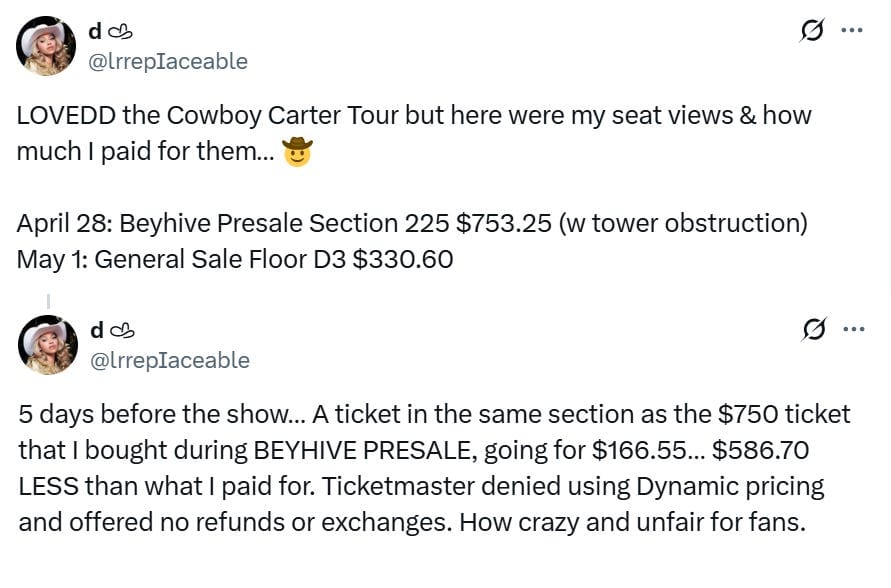
Task: Click the line listing the May 1 ticket price
Action: (x=230, y=259)
